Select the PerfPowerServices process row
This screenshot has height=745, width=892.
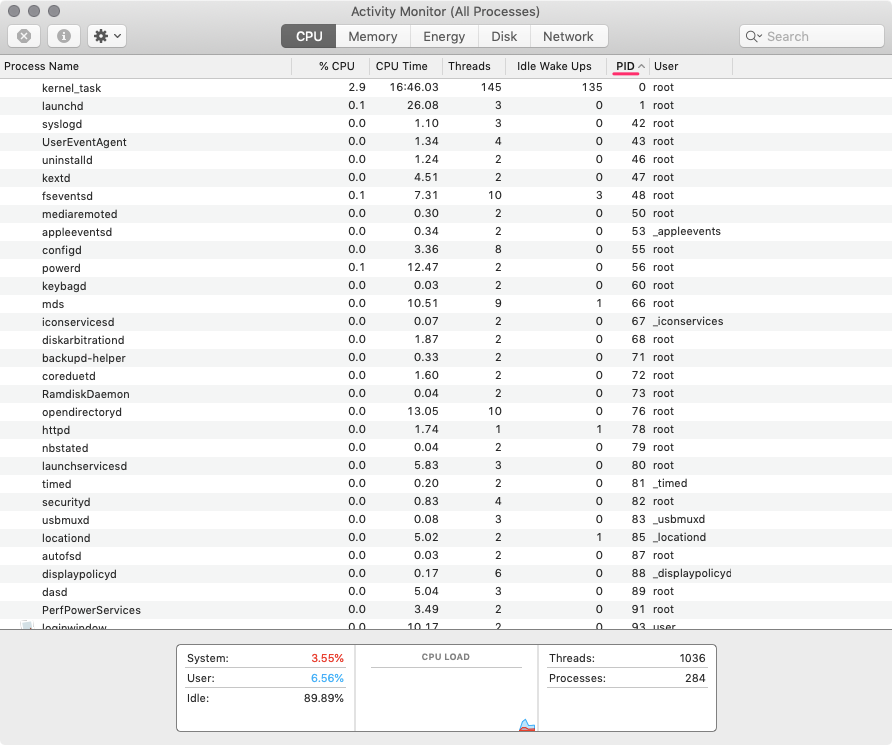coord(446,610)
